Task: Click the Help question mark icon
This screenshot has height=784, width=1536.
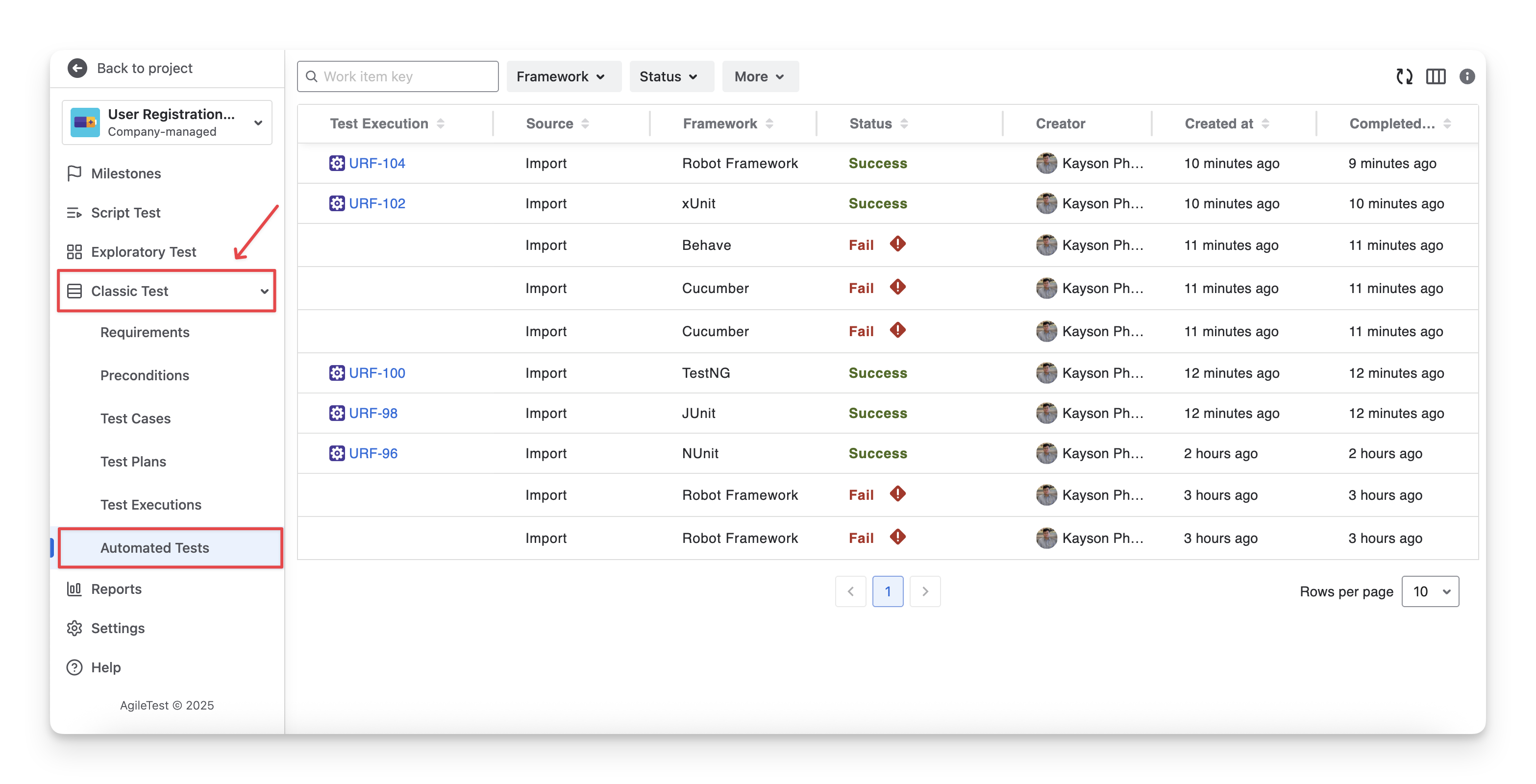Action: coord(74,667)
